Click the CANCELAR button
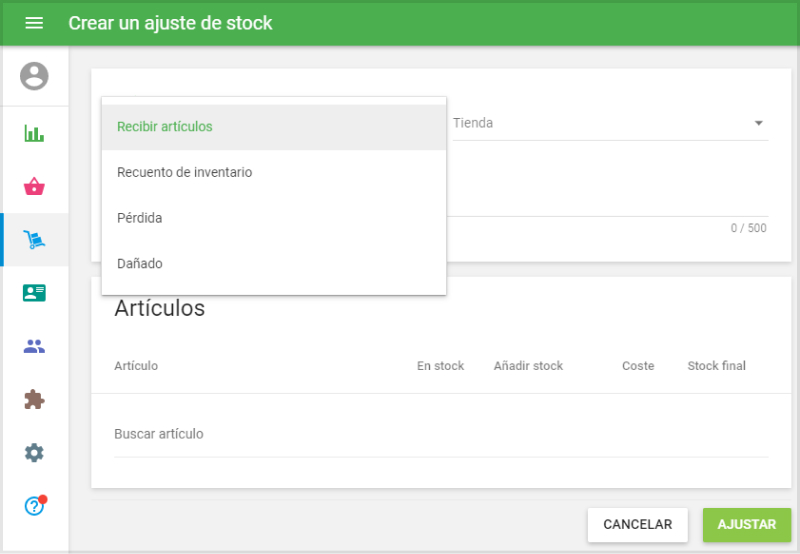The image size is (800, 554). point(637,524)
